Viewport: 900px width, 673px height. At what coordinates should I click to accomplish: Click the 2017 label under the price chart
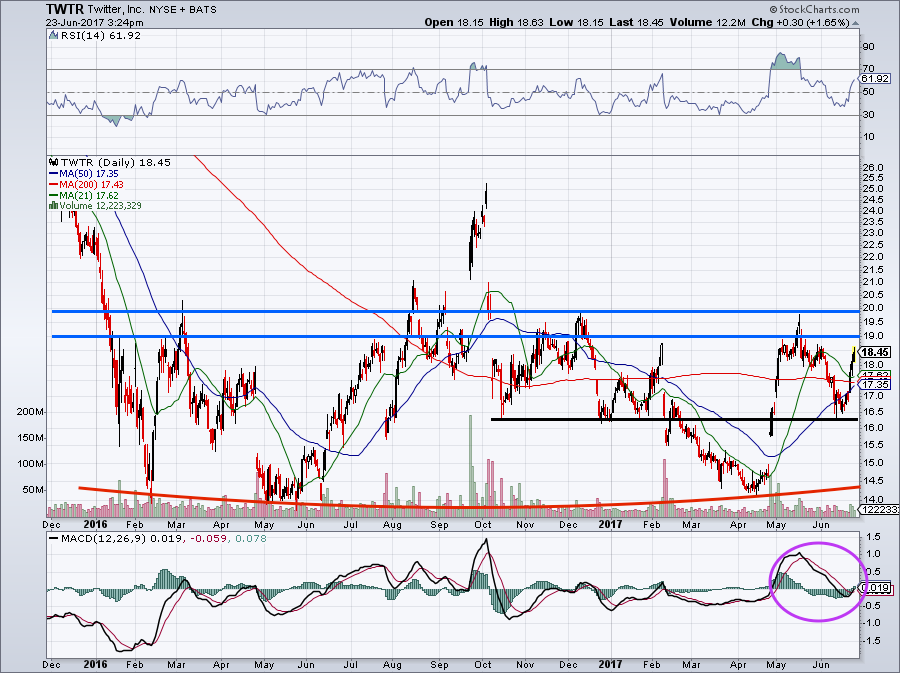(x=610, y=524)
